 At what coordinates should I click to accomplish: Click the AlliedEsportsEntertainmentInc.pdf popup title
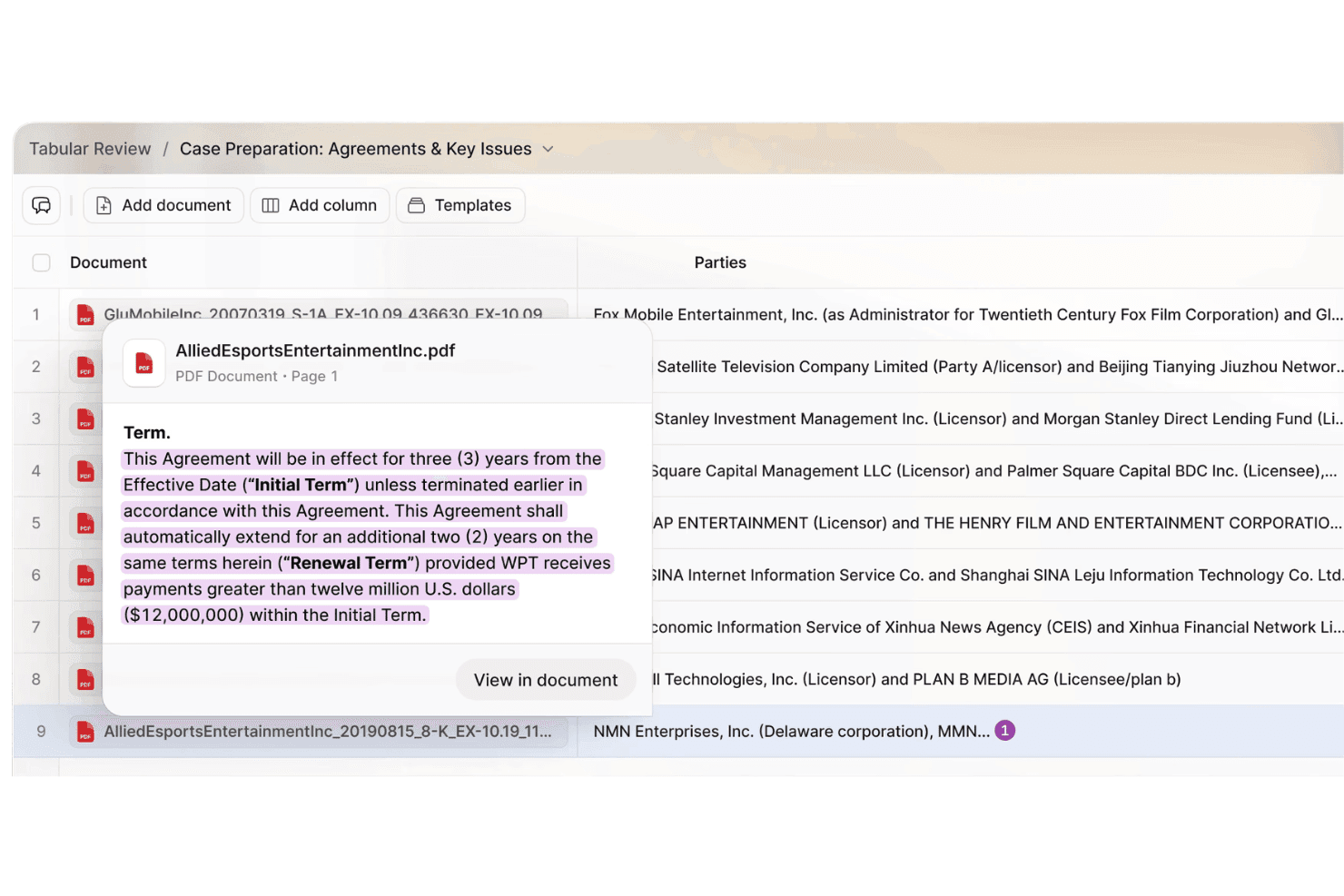tap(315, 350)
